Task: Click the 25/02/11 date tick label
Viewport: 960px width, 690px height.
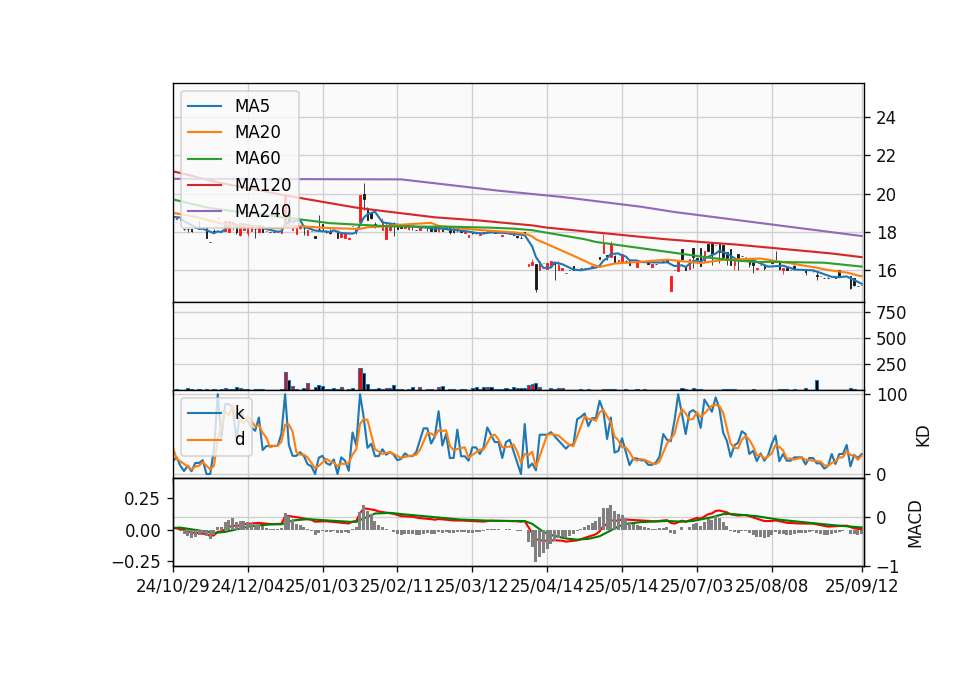Action: pos(397,586)
